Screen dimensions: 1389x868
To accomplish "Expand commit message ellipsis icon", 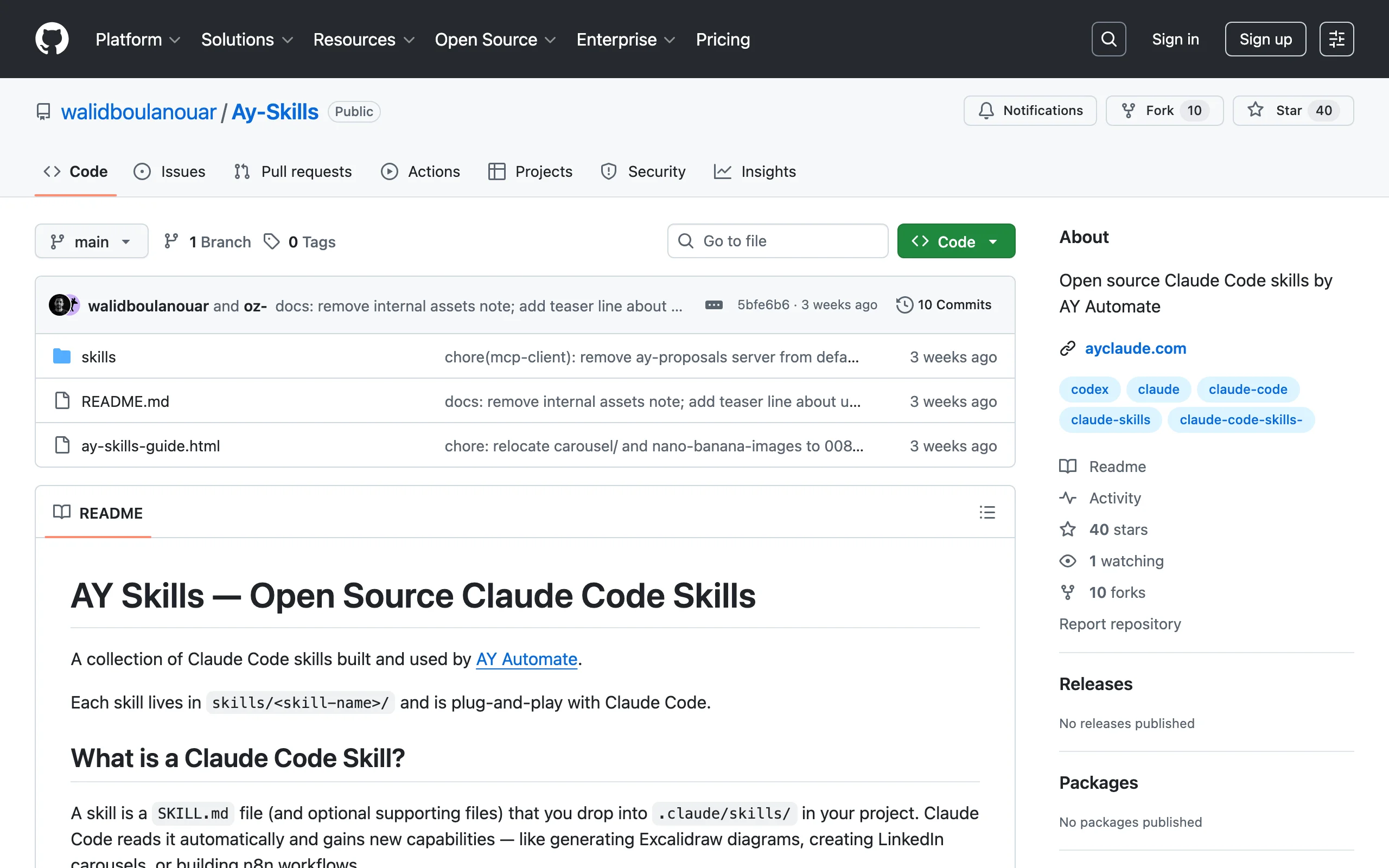I will (x=713, y=305).
